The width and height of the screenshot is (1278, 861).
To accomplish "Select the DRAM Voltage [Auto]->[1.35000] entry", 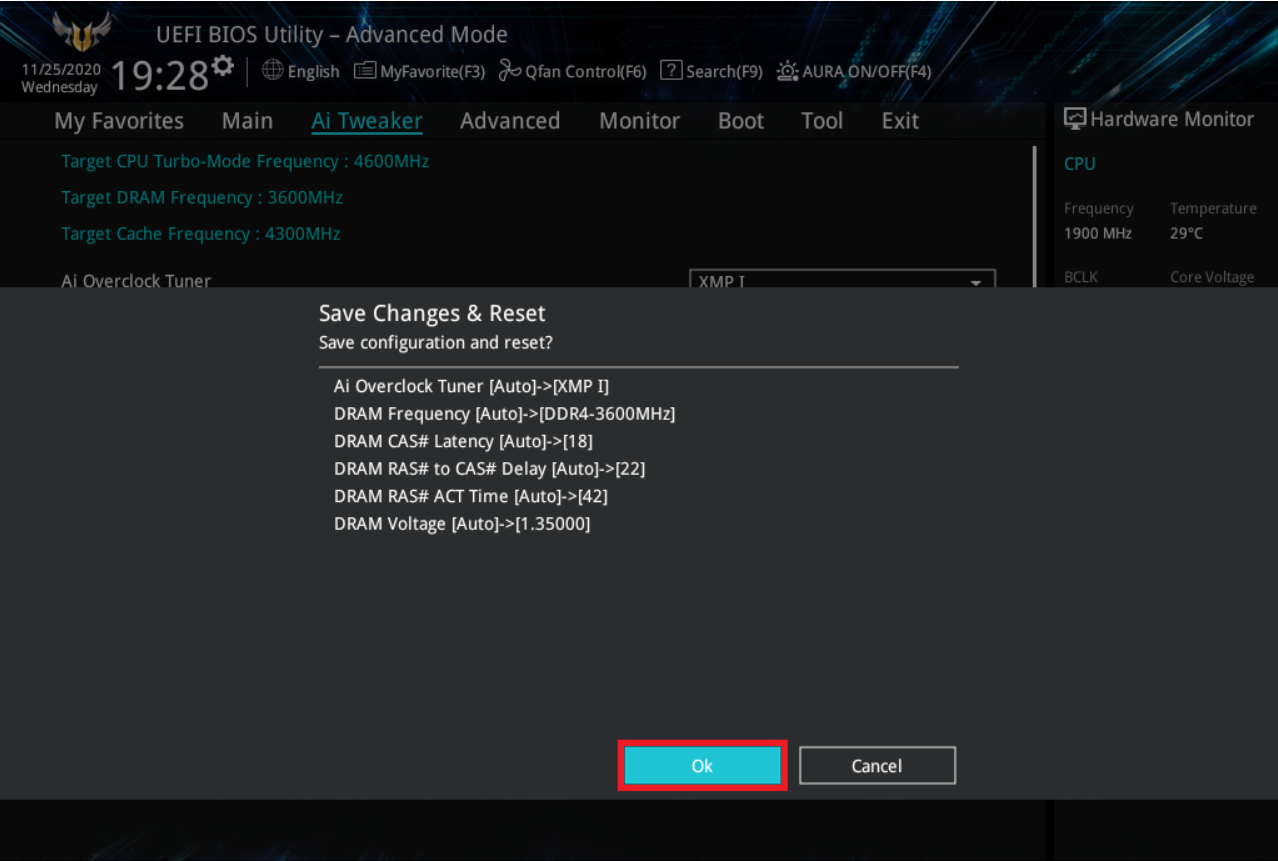I will pyautogui.click(x=462, y=524).
